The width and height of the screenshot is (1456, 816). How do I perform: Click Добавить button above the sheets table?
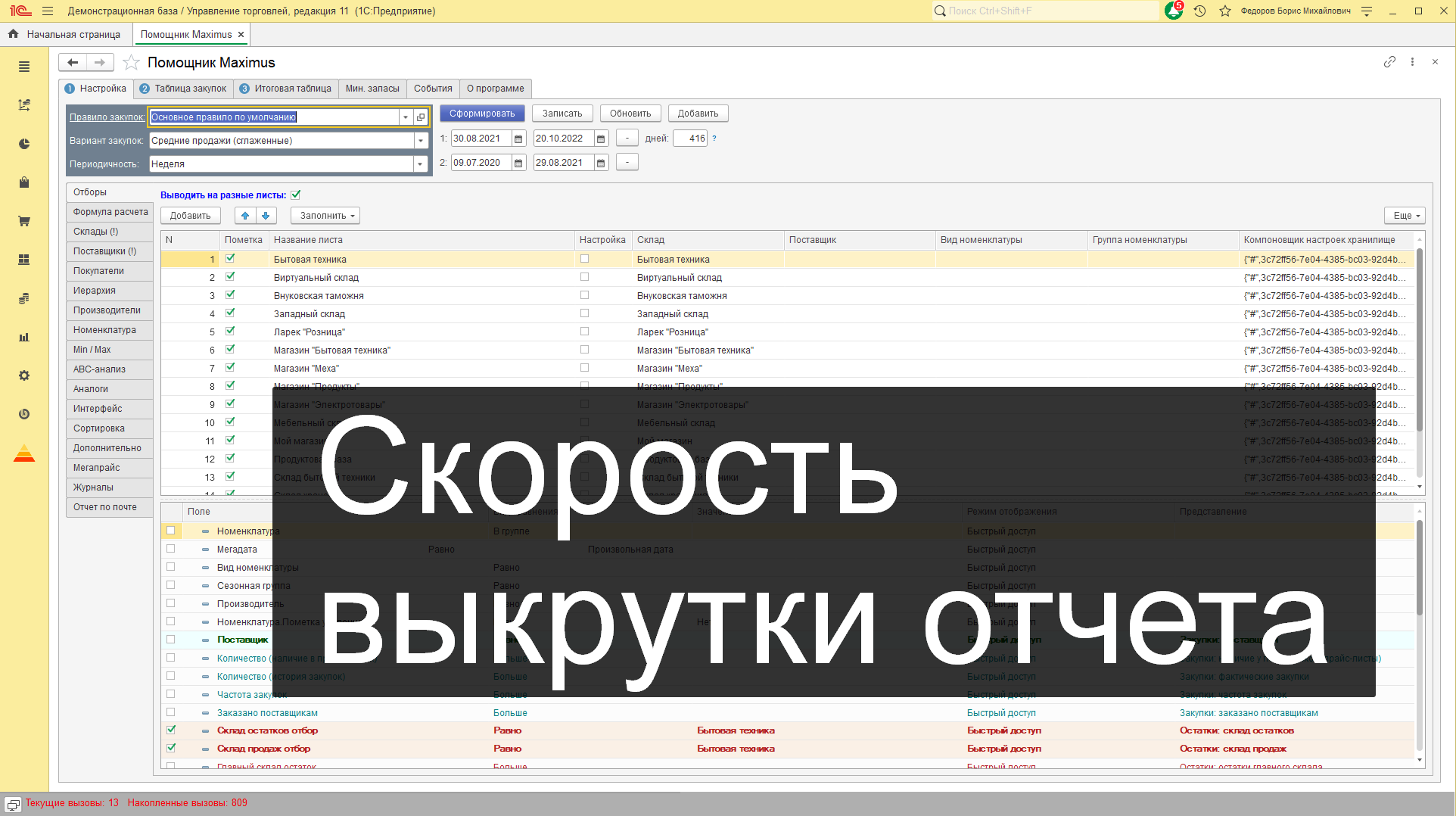coord(190,216)
